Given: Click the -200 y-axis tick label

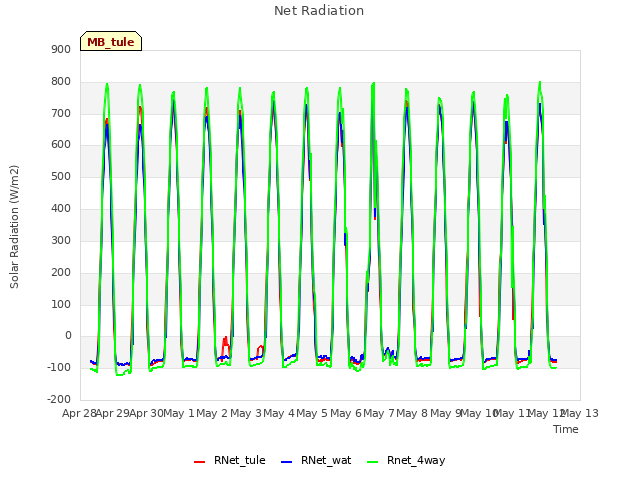Looking at the screenshot, I should pos(59,399).
